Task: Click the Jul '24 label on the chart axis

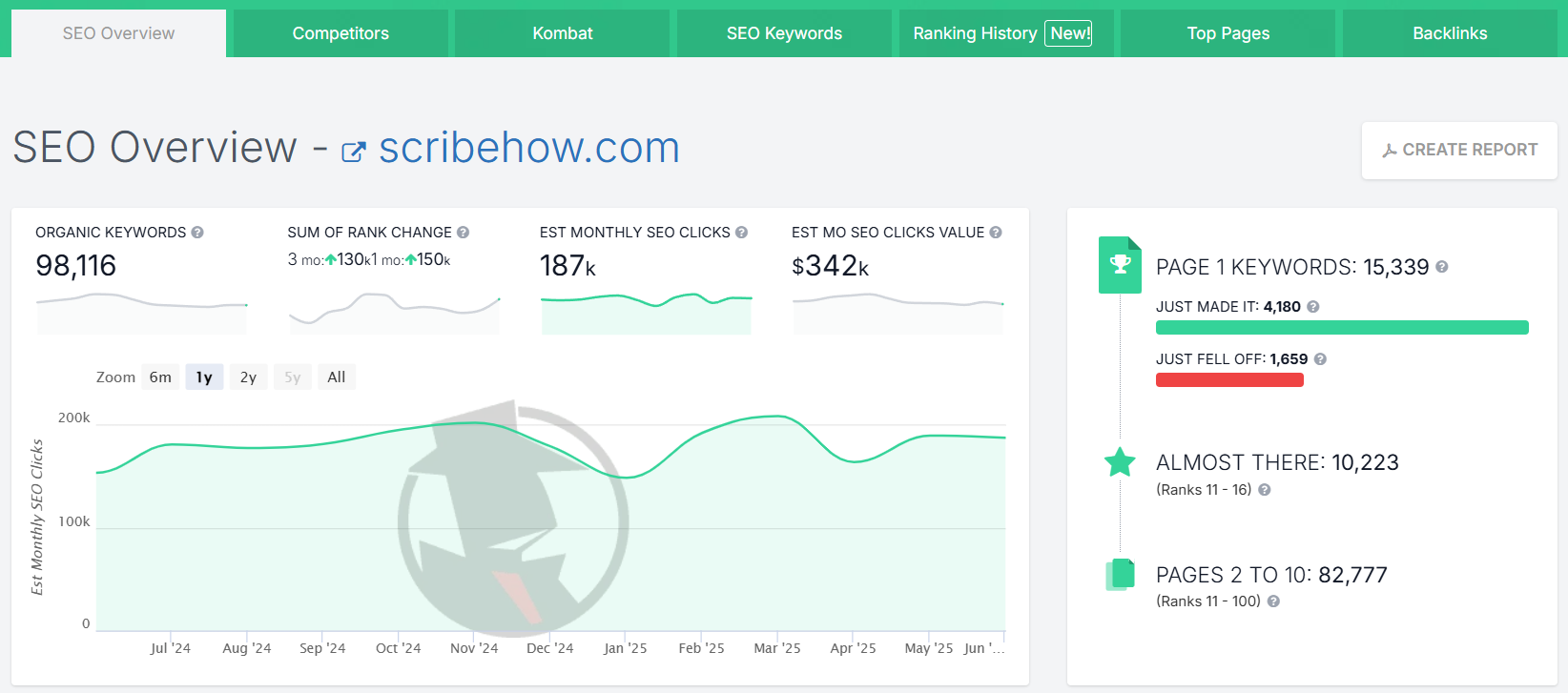Action: [171, 648]
